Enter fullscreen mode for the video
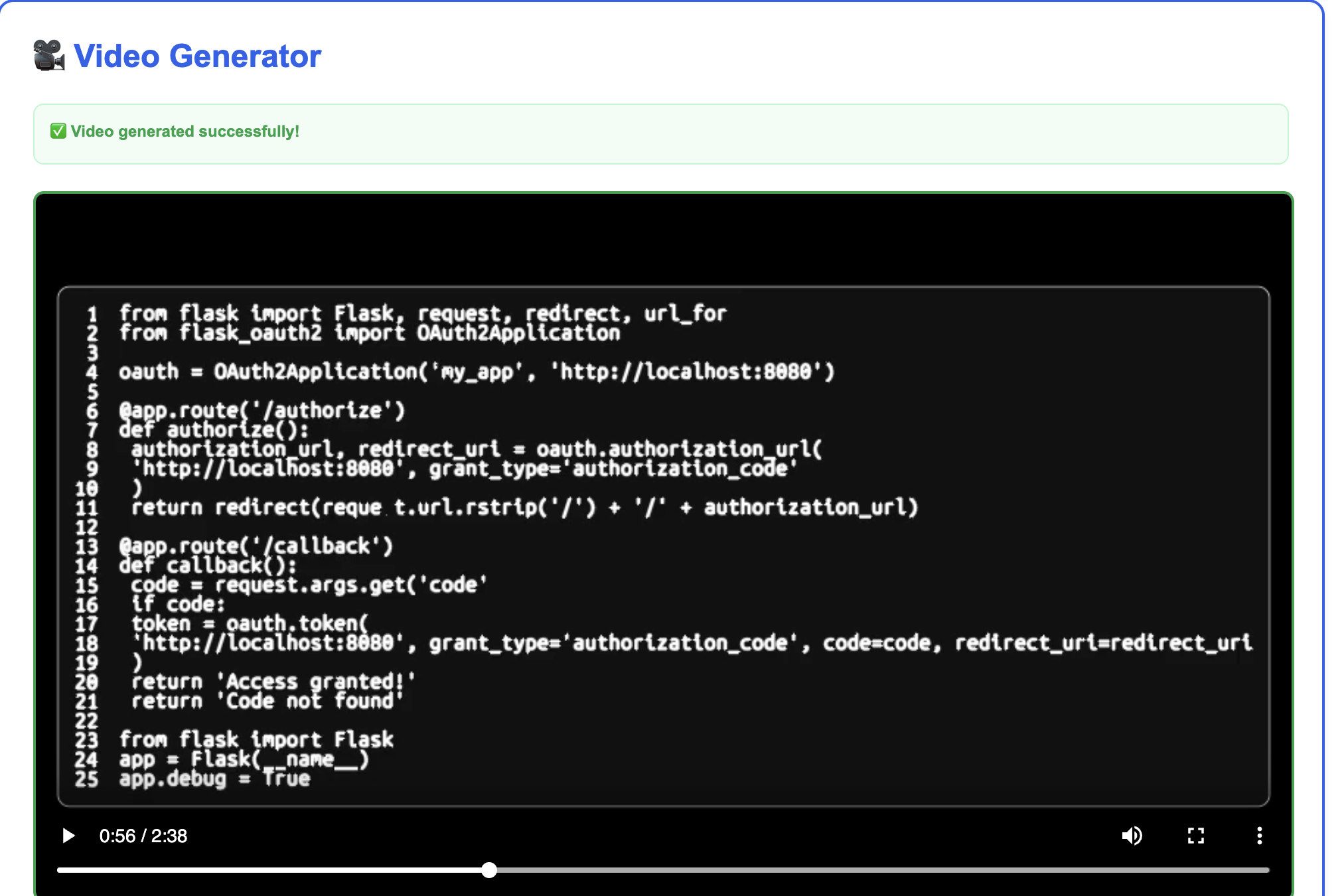The image size is (1344, 896). [1195, 836]
